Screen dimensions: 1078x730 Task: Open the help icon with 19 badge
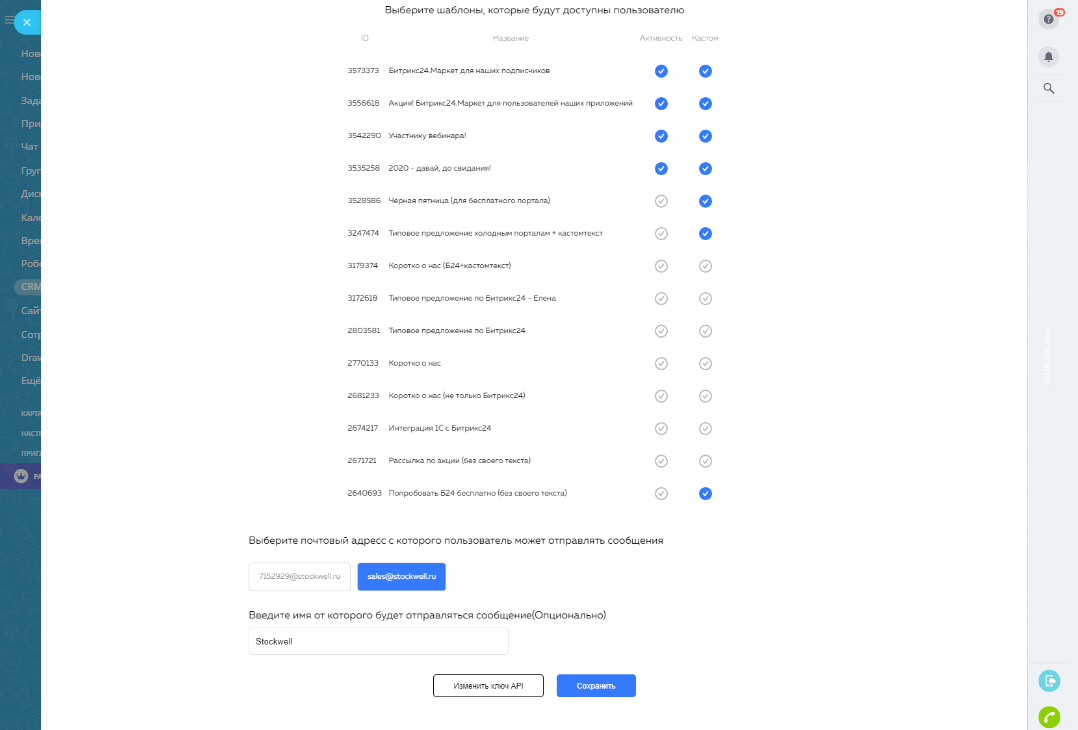point(1048,19)
